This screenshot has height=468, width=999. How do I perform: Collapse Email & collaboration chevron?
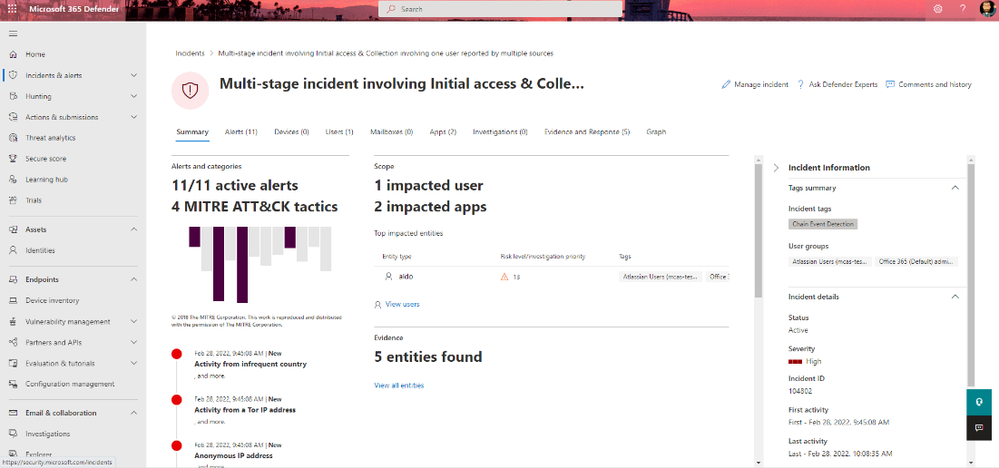[x=134, y=413]
